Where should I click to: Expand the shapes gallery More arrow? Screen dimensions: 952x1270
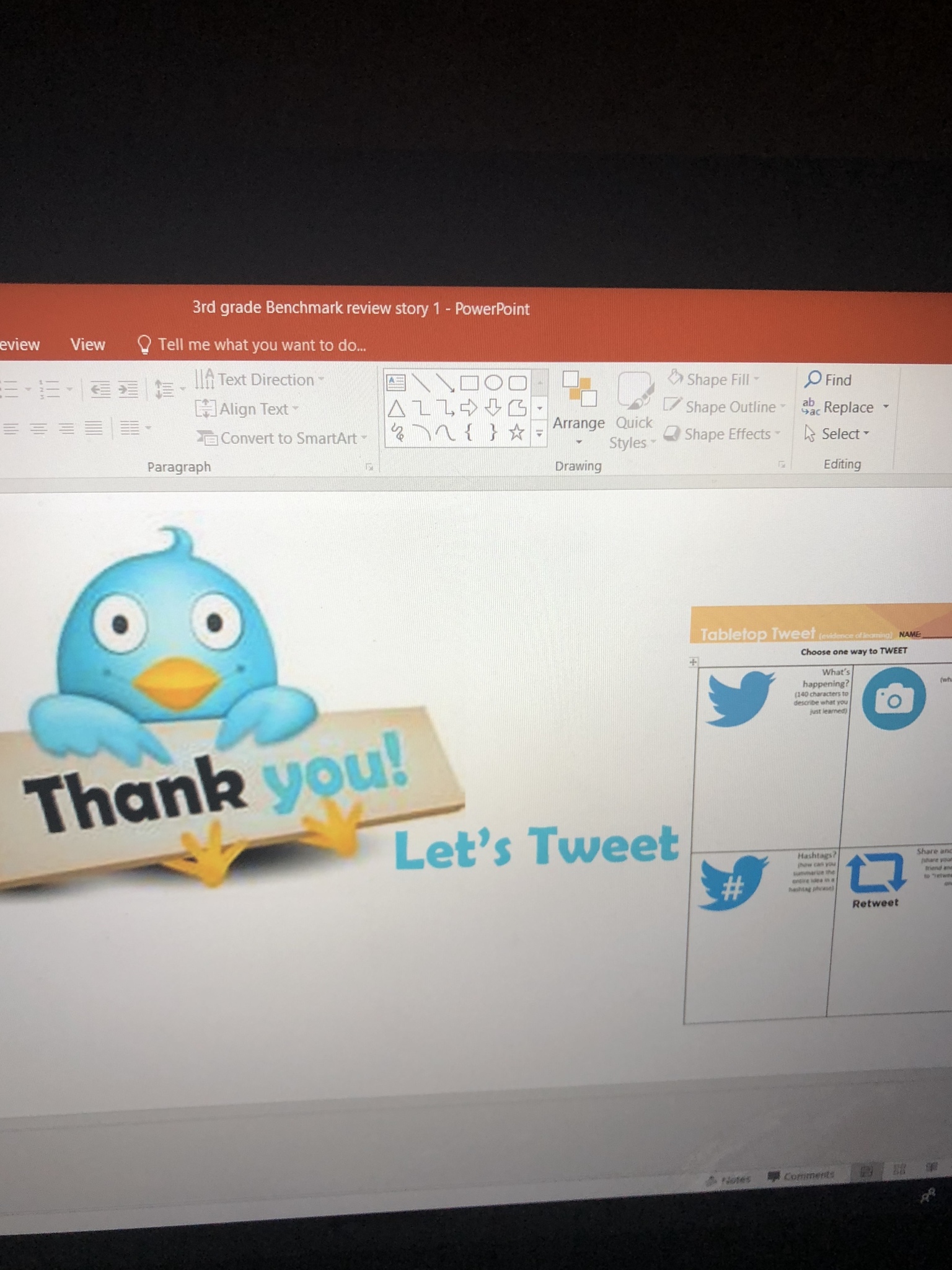pyautogui.click(x=539, y=434)
